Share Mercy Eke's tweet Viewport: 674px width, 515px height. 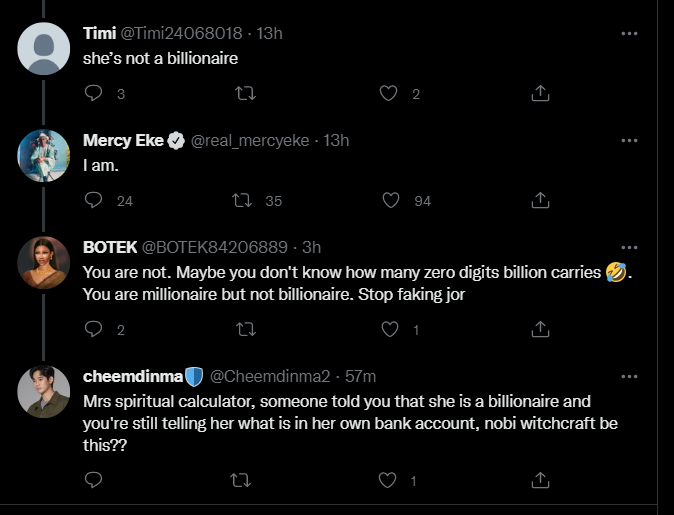(539, 201)
